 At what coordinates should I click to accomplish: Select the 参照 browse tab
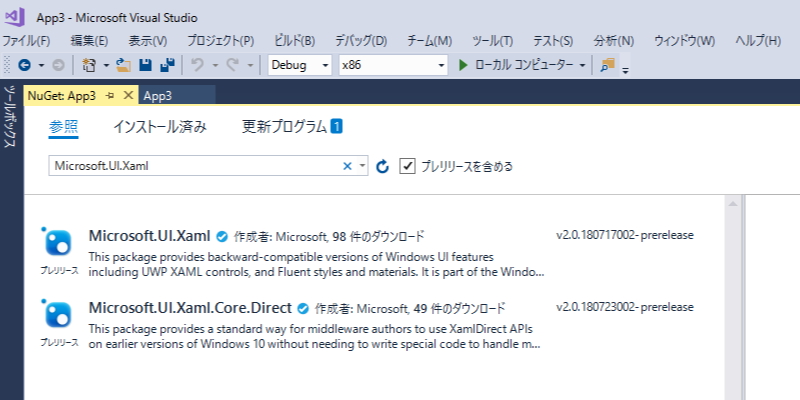click(x=64, y=127)
